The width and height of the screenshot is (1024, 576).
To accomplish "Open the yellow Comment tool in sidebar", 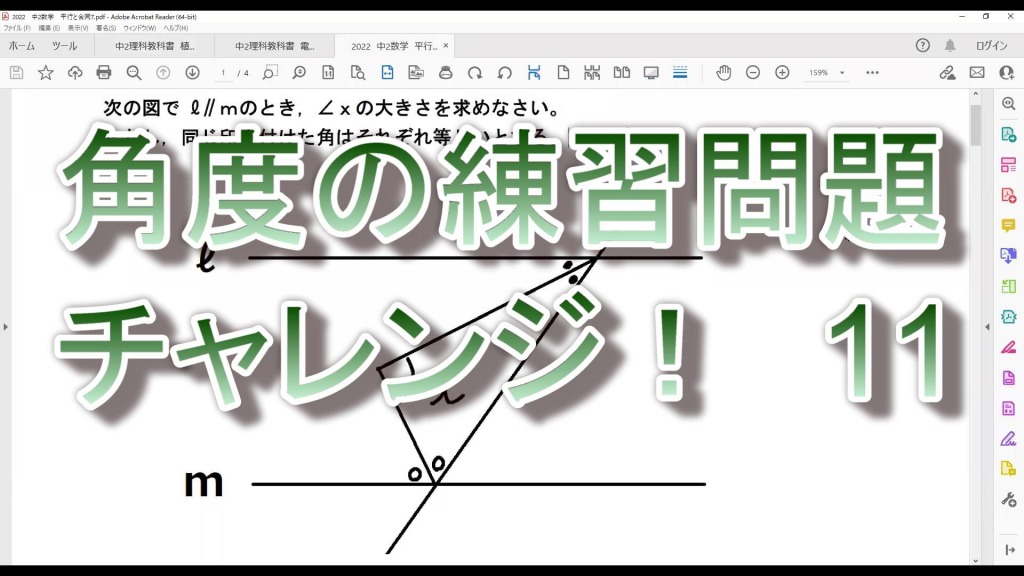I will click(1008, 225).
